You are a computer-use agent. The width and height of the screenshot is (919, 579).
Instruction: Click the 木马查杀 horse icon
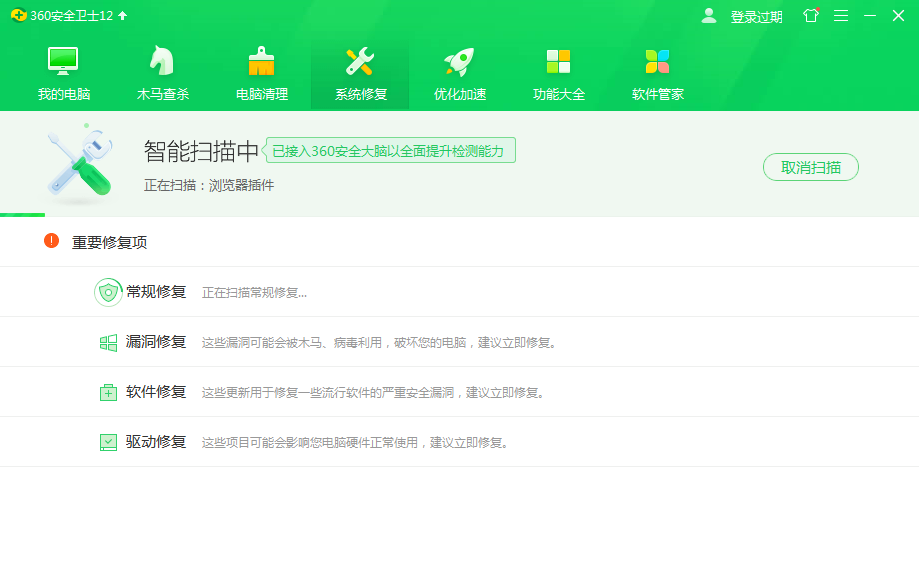tap(162, 61)
